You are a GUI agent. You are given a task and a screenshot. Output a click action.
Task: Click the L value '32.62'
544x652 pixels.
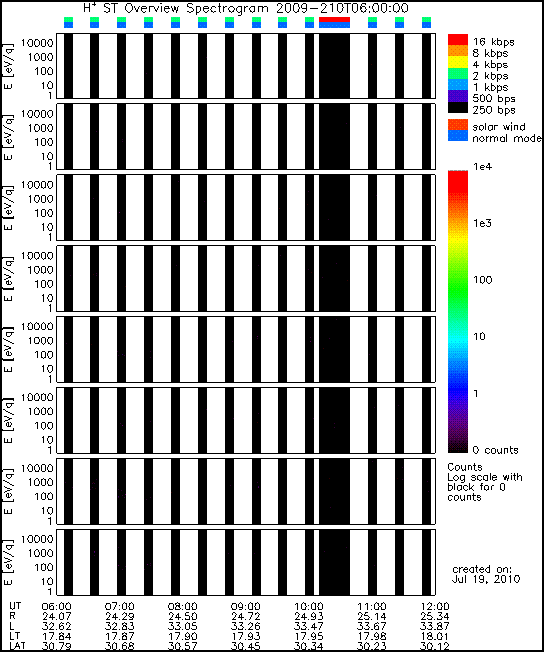tap(57, 627)
